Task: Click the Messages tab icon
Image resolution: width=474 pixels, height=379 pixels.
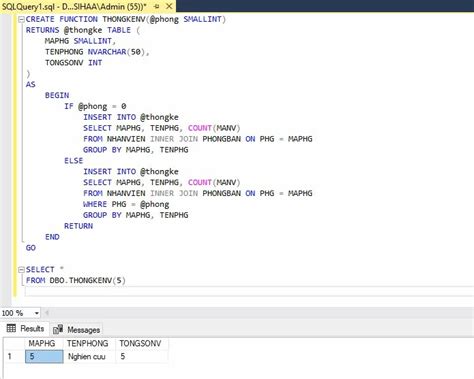Action: (x=58, y=329)
